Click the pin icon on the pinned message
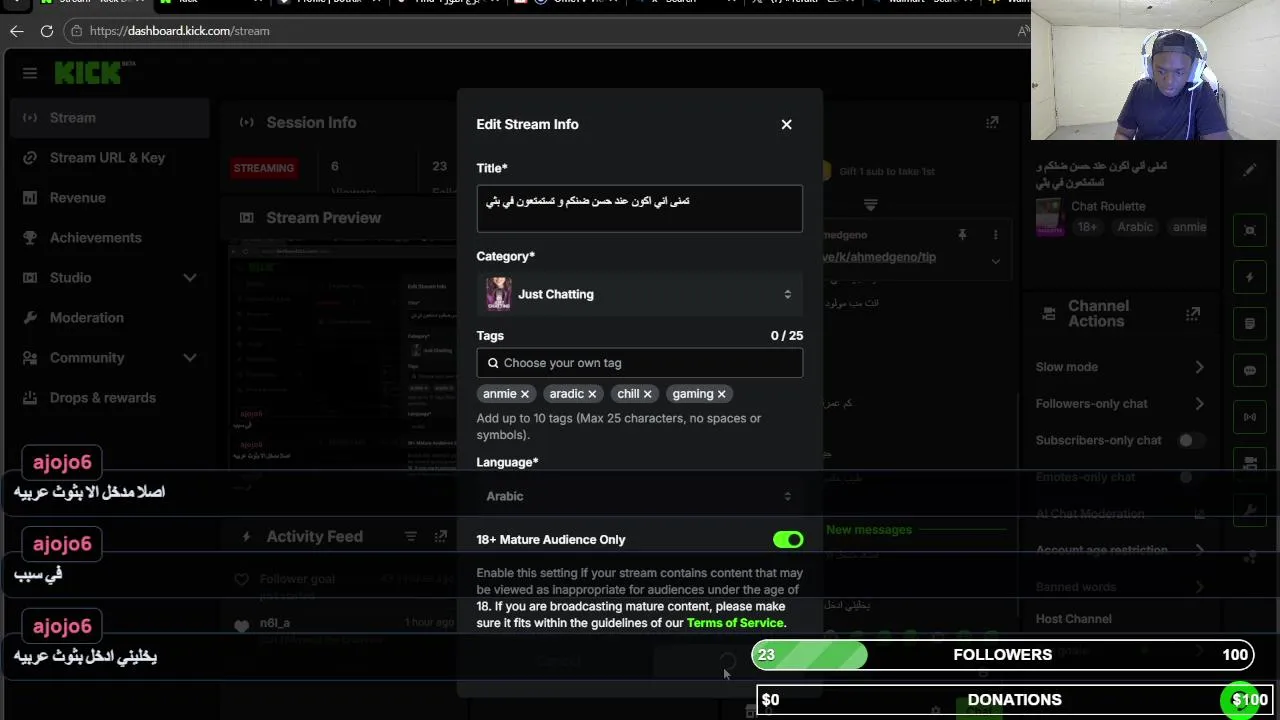The width and height of the screenshot is (1280, 720). tap(962, 234)
